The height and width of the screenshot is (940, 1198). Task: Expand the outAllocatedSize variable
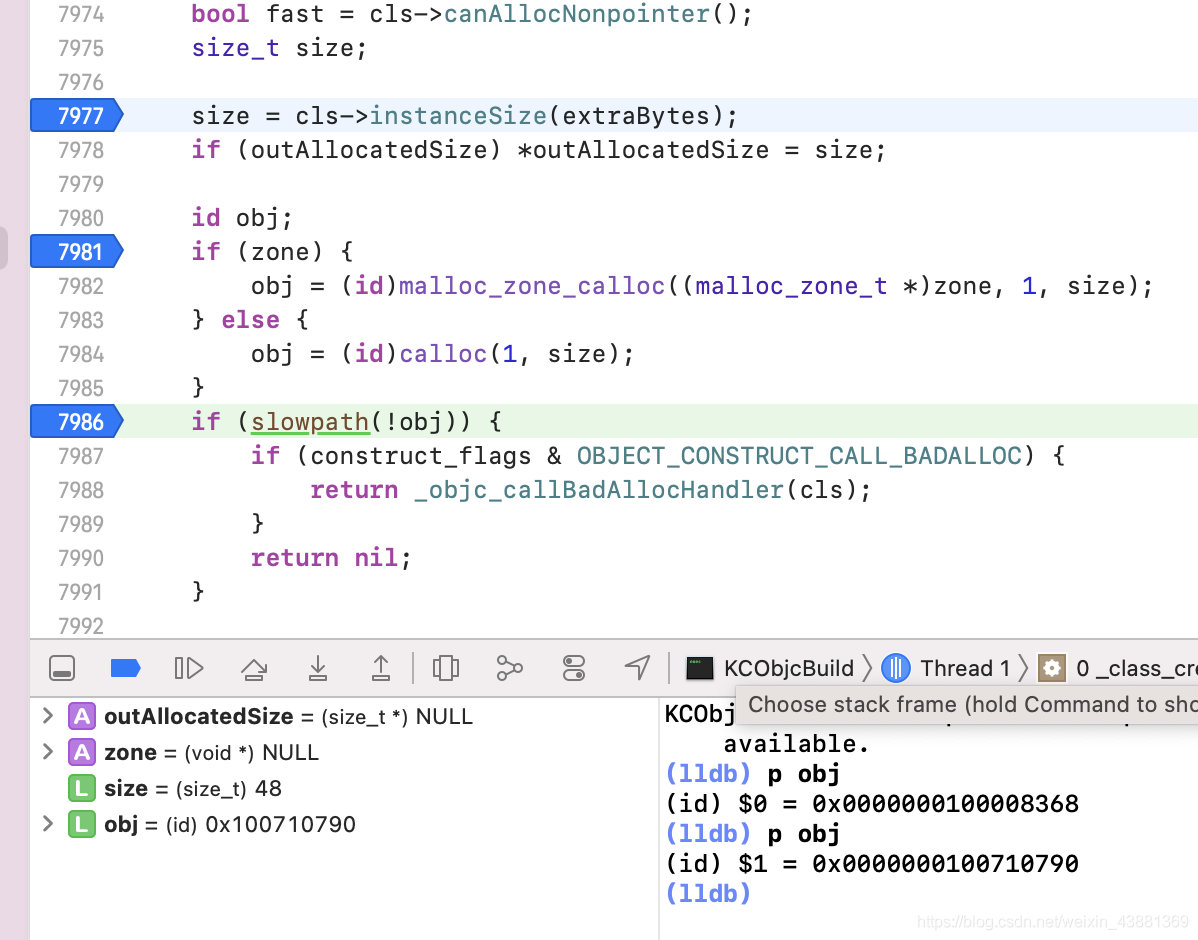point(48,716)
